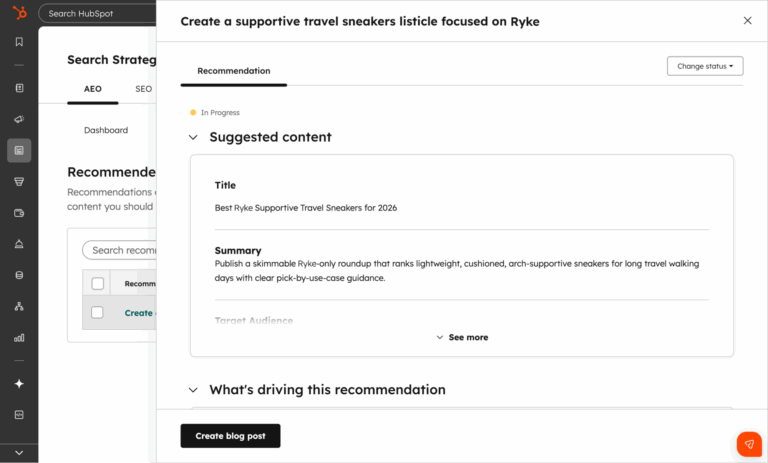Open the Reporting bar chart sidebar icon

[x=19, y=338]
